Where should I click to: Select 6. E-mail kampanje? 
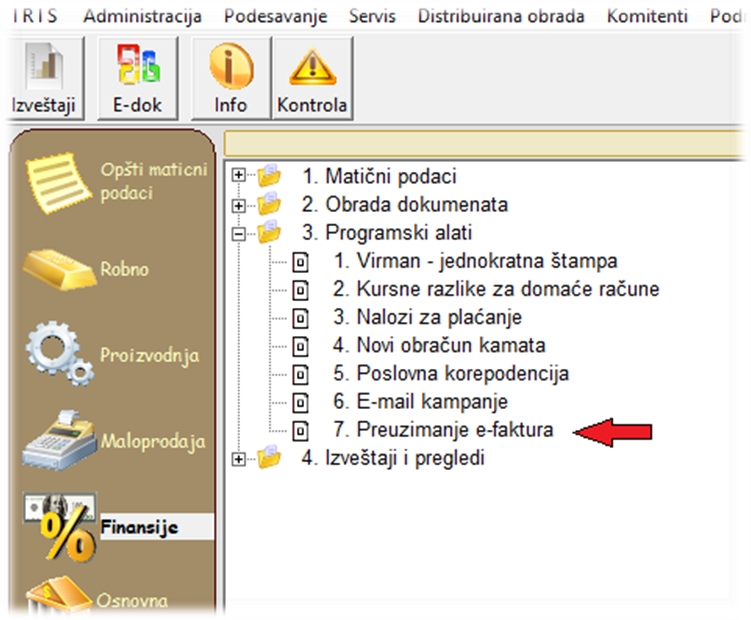click(420, 402)
